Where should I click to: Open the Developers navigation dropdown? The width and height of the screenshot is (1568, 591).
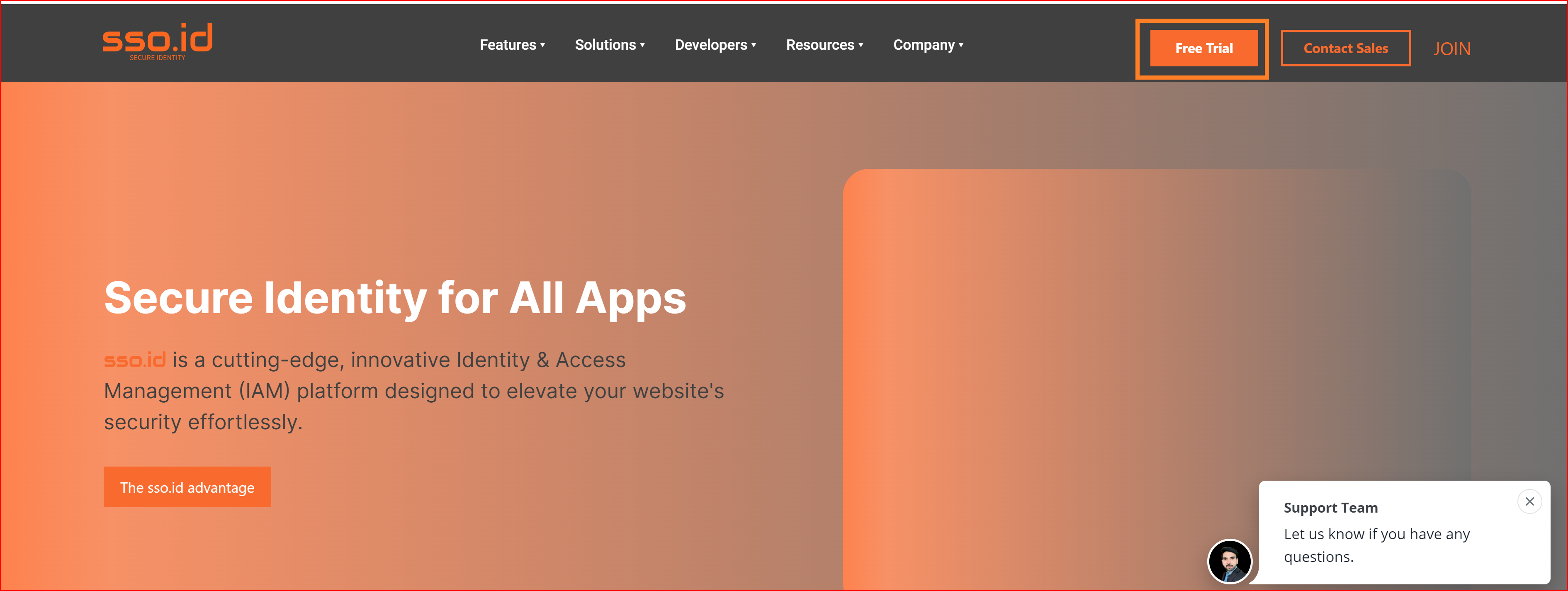point(715,45)
